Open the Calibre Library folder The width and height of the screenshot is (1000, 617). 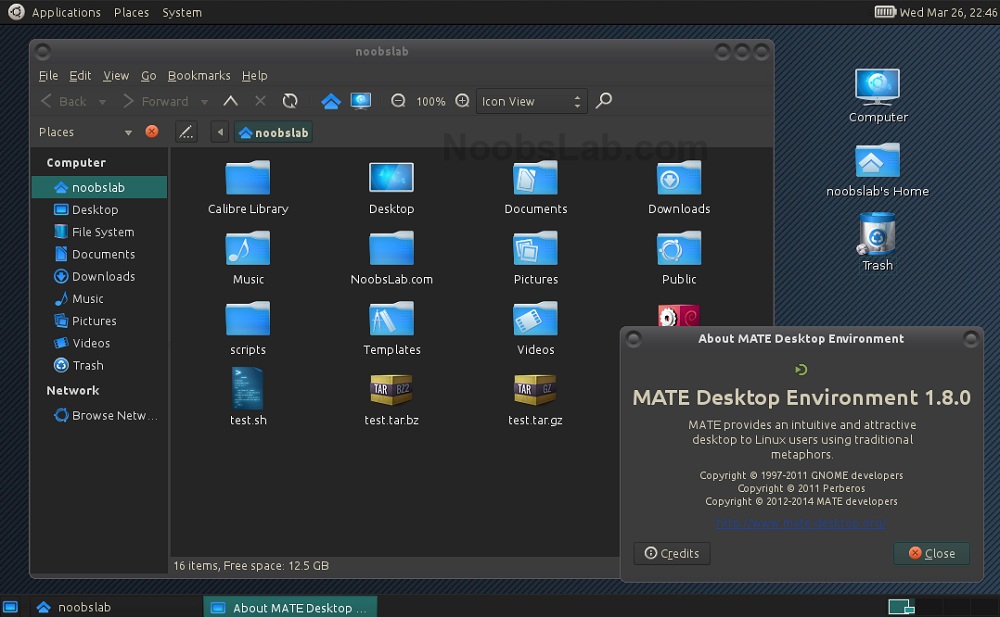(248, 188)
